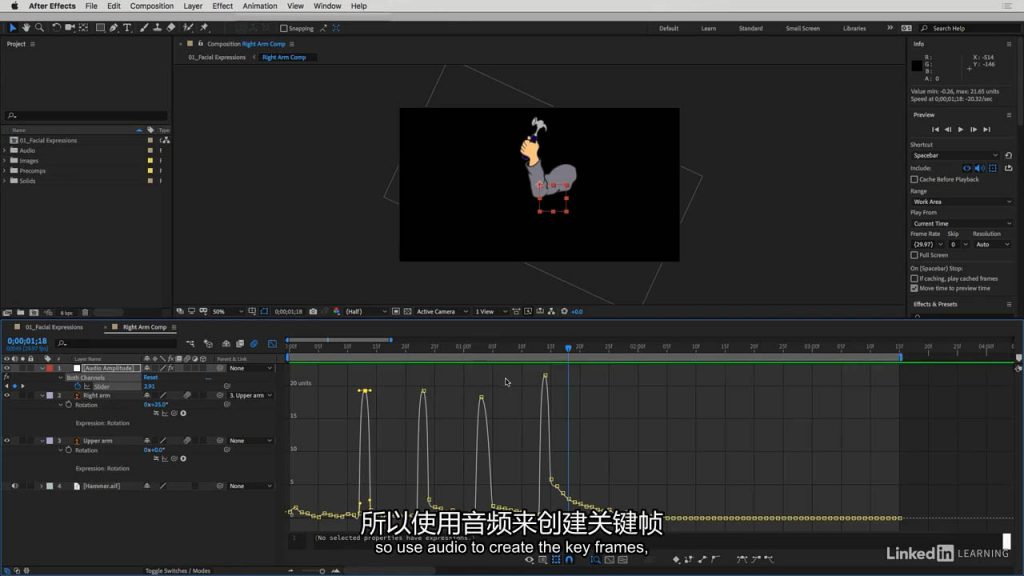Open the Layer menu

tap(193, 6)
